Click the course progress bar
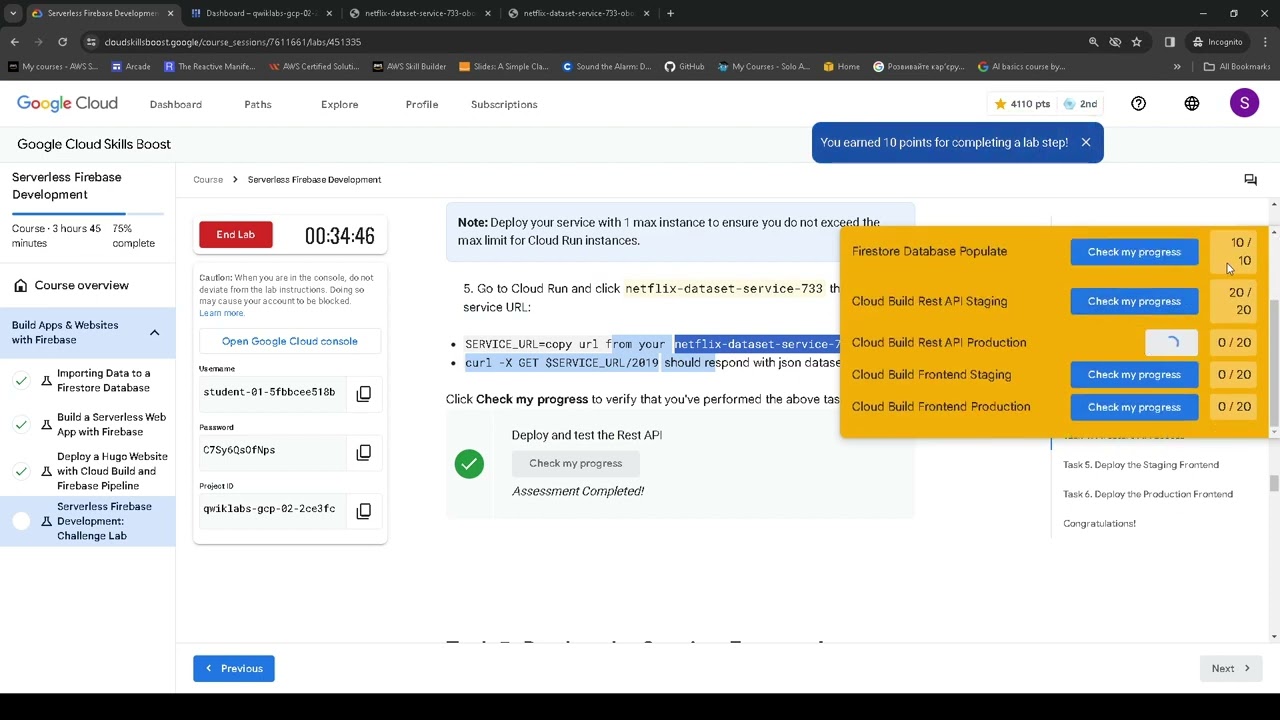The height and width of the screenshot is (720, 1280). pos(88,214)
